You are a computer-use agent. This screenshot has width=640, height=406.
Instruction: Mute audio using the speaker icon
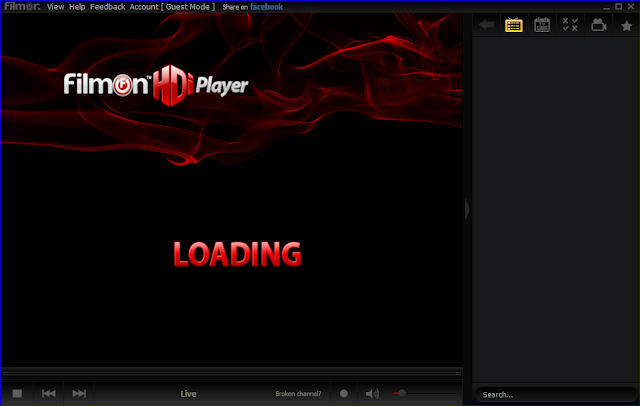coord(372,393)
